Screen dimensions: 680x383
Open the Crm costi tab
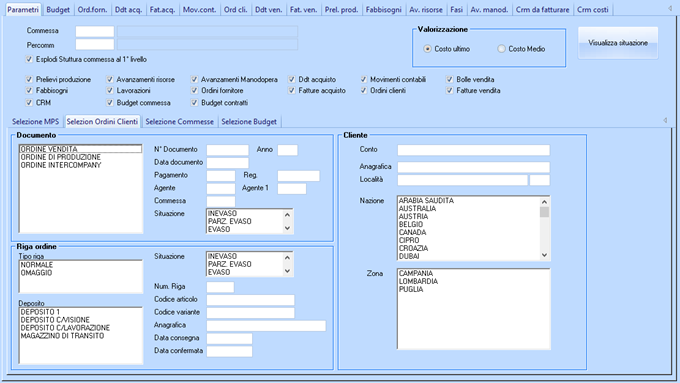592,10
